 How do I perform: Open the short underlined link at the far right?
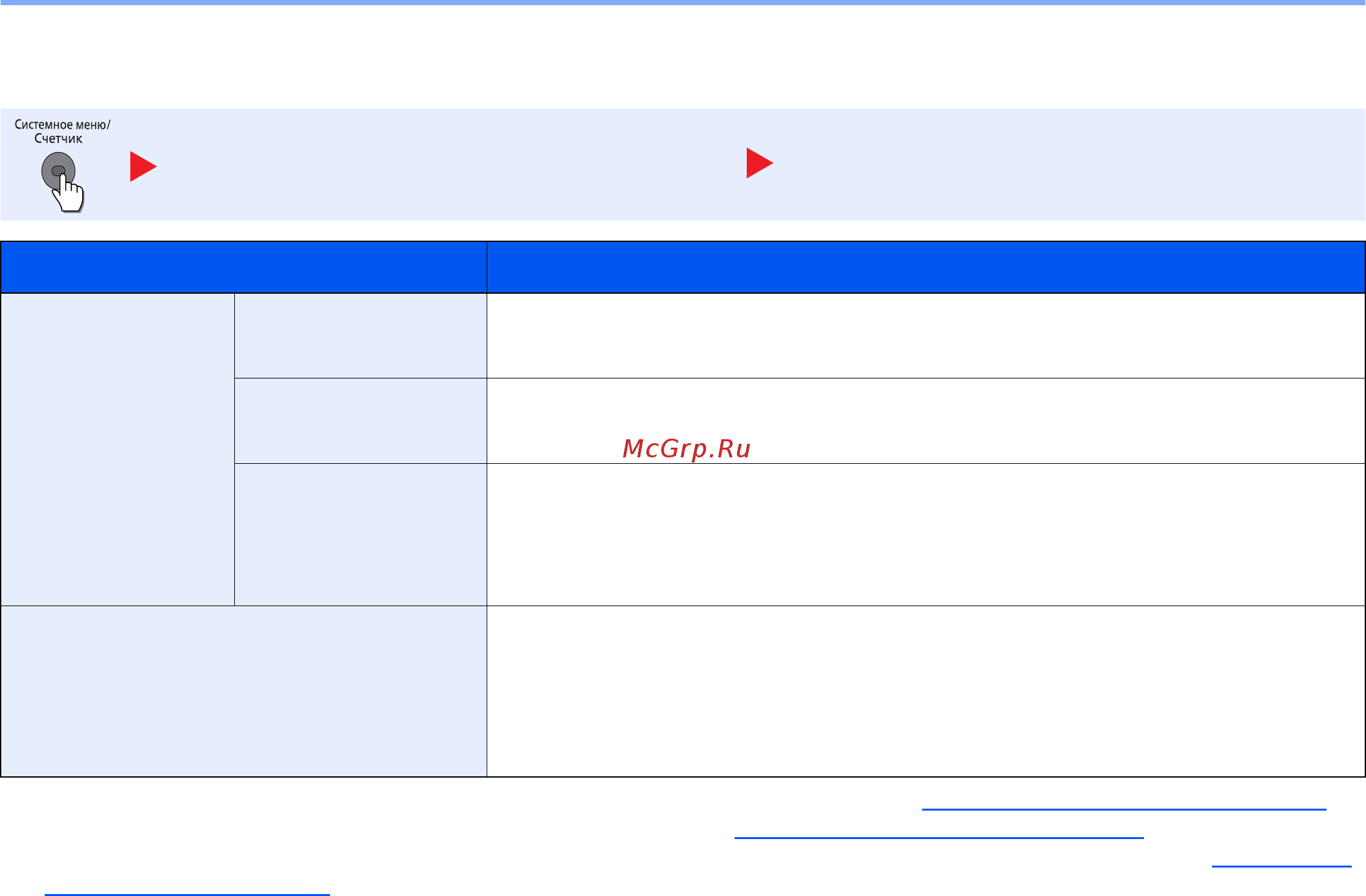tap(1281, 866)
